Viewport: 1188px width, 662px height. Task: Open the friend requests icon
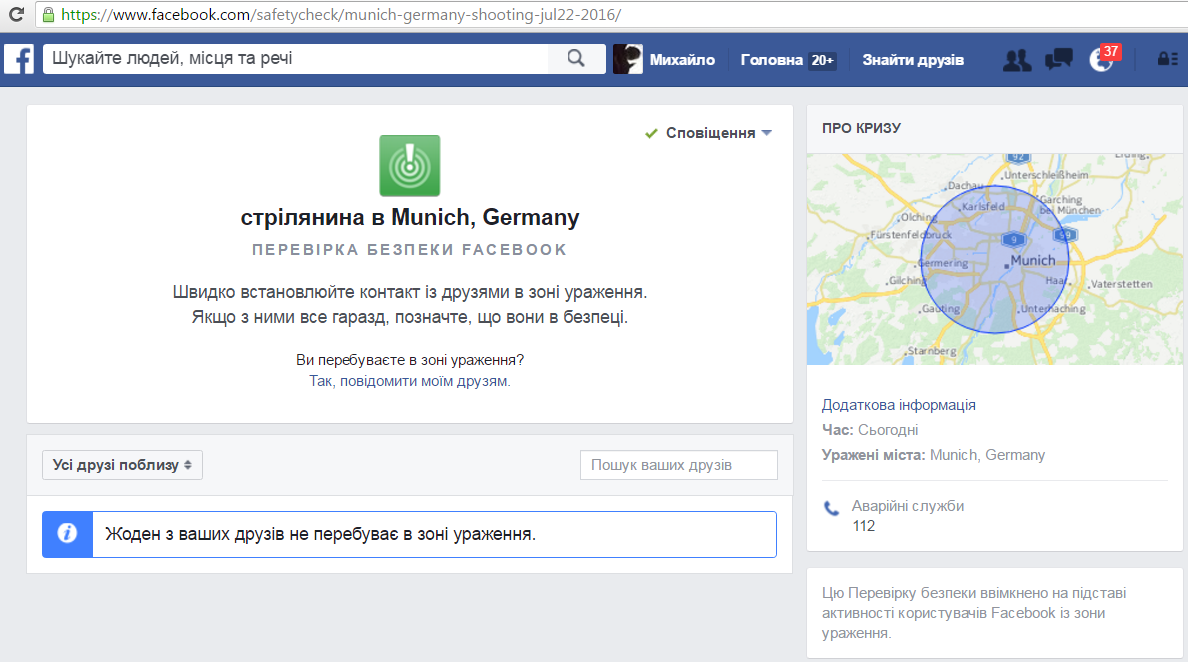1016,60
